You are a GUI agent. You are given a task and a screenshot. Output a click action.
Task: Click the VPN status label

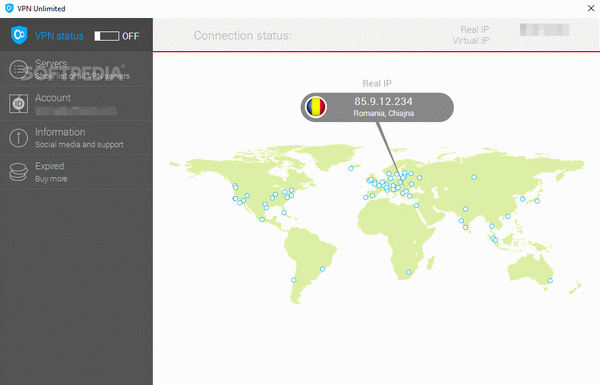(x=59, y=36)
